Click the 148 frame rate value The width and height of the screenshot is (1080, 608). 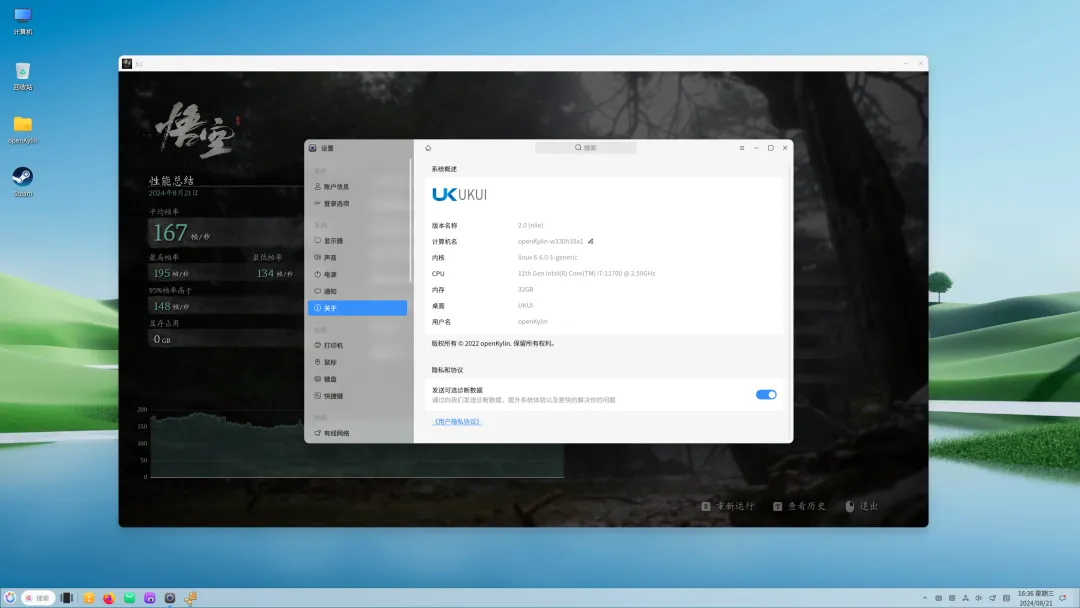[x=162, y=306]
